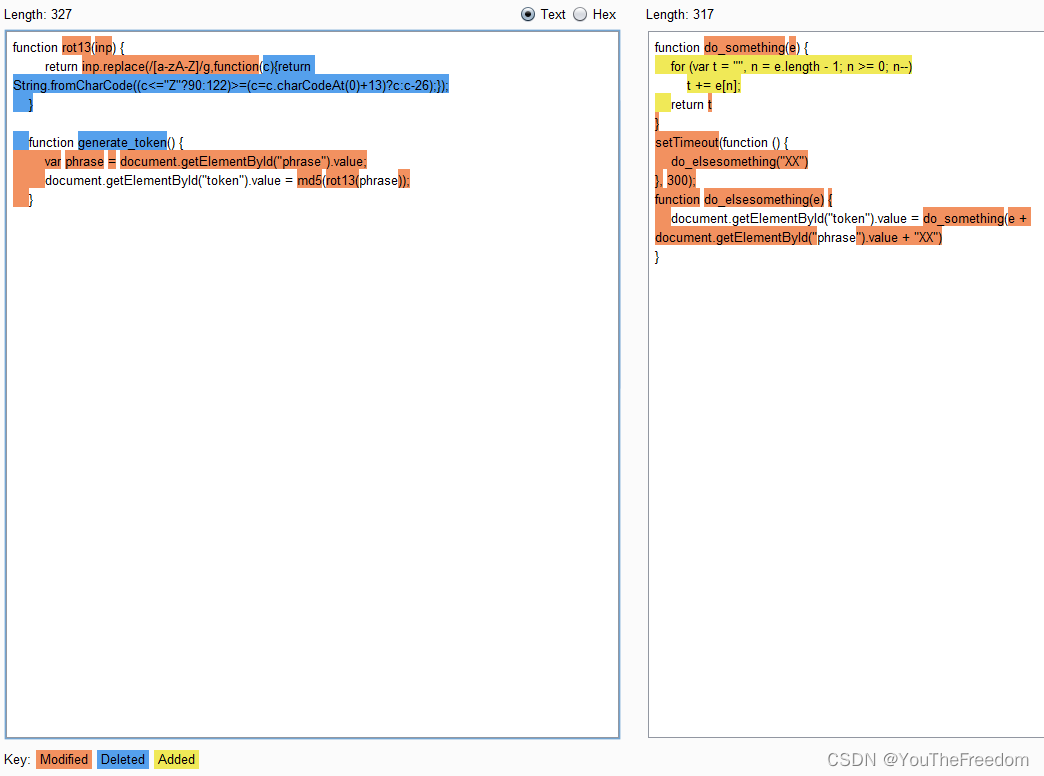Viewport: 1044px width, 776px height.
Task: Click the 'var phrase' line in left pane
Action: point(206,161)
